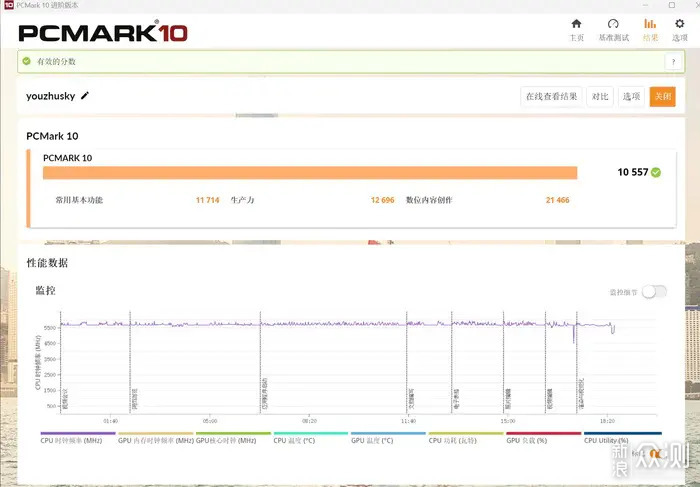Click the 11:40 time label on chart
The width and height of the screenshot is (700, 487).
408,421
